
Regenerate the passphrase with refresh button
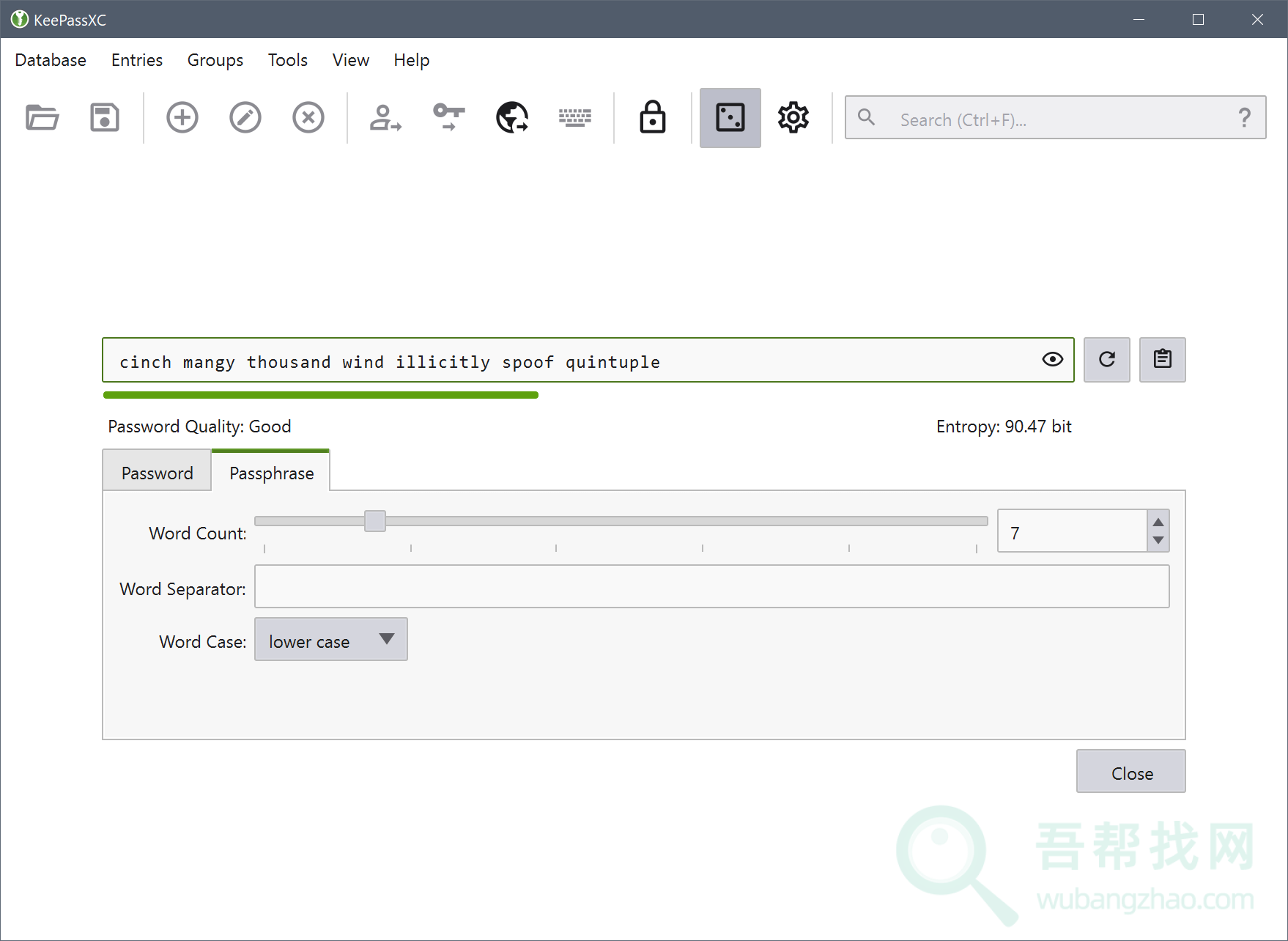pyautogui.click(x=1107, y=360)
